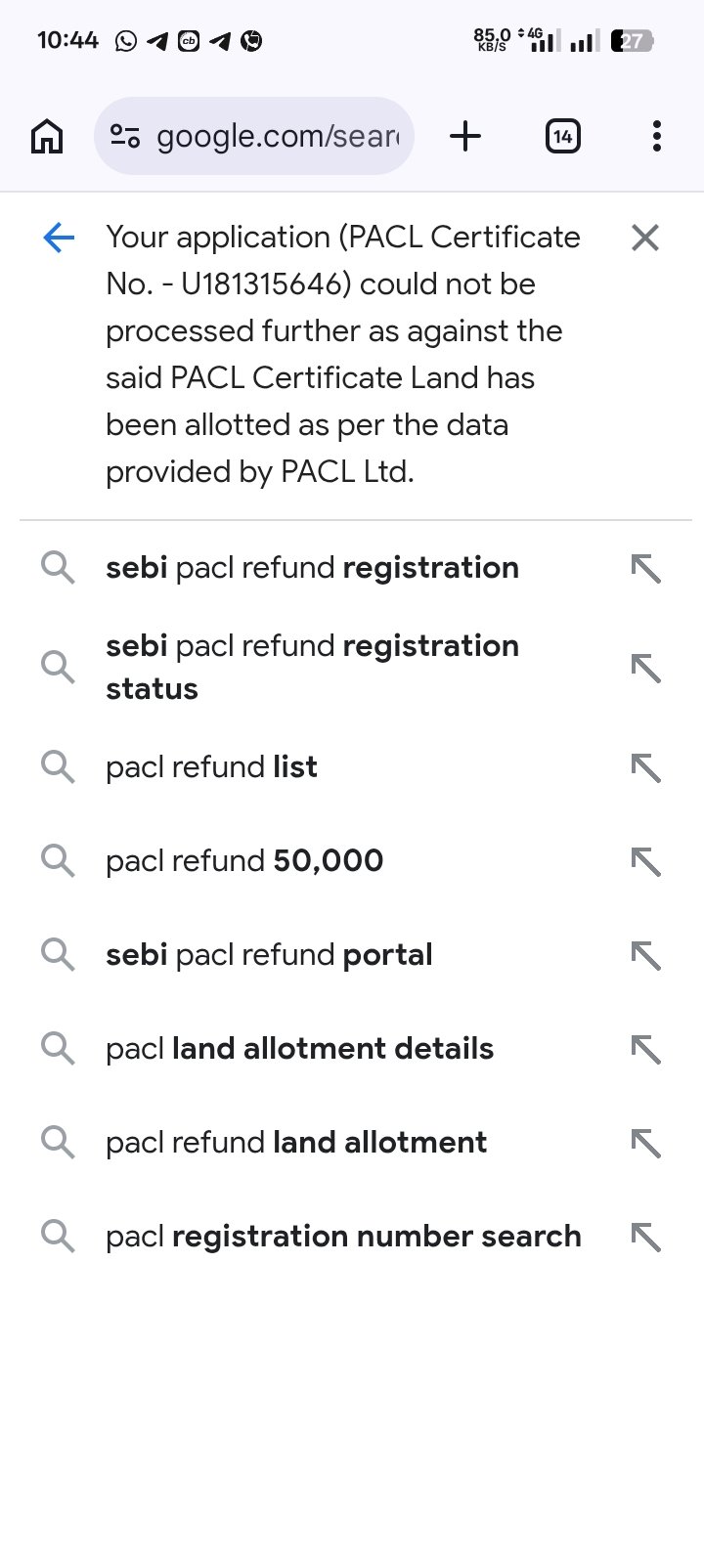Tap the WhatsApp notification icon in status bar

[x=126, y=41]
